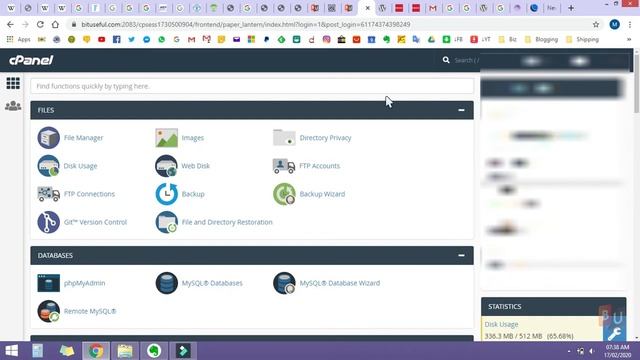640x360 pixels.
Task: Open the Shipping bookmarks folder
Action: (582, 40)
